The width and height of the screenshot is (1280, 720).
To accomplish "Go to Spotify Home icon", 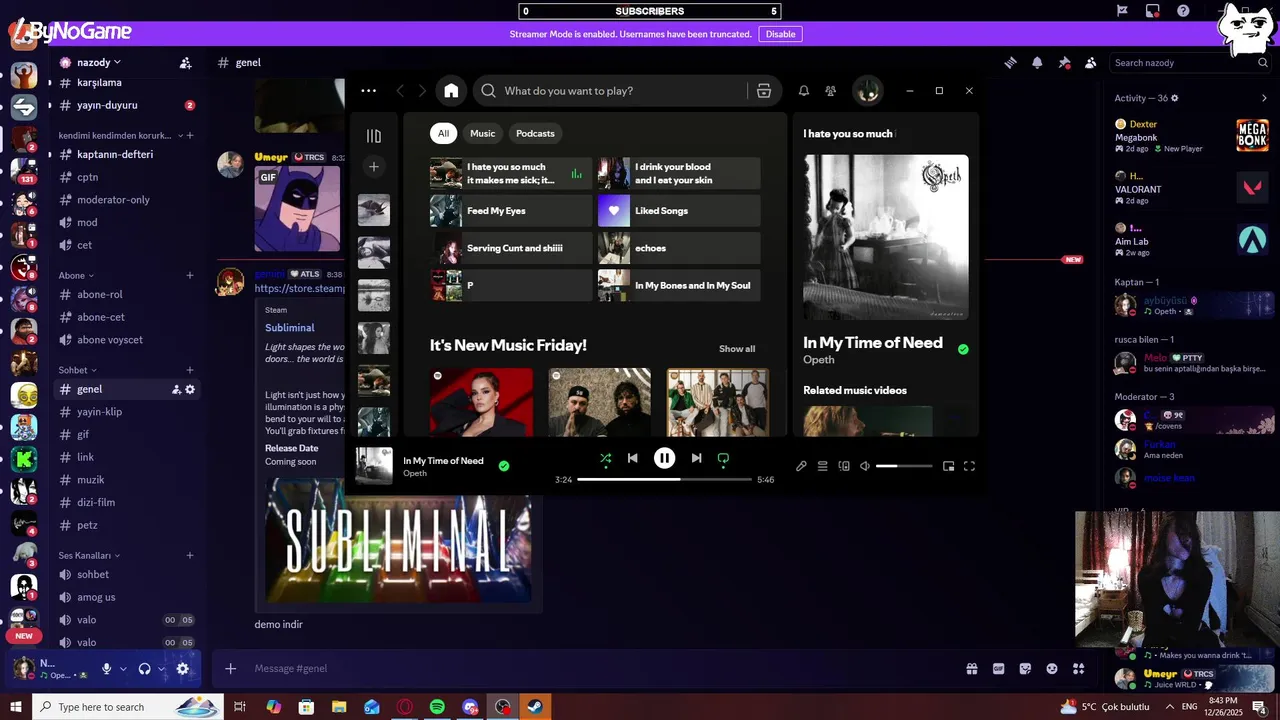I will coord(451,91).
